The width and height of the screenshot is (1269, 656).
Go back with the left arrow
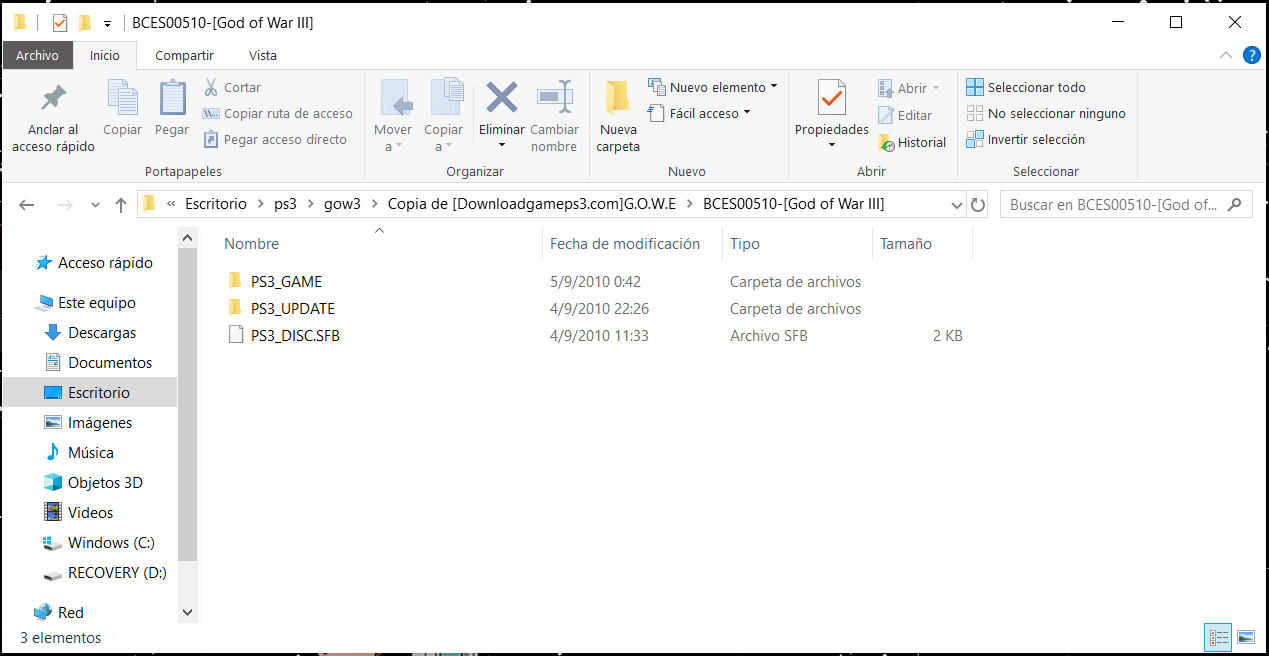point(27,205)
